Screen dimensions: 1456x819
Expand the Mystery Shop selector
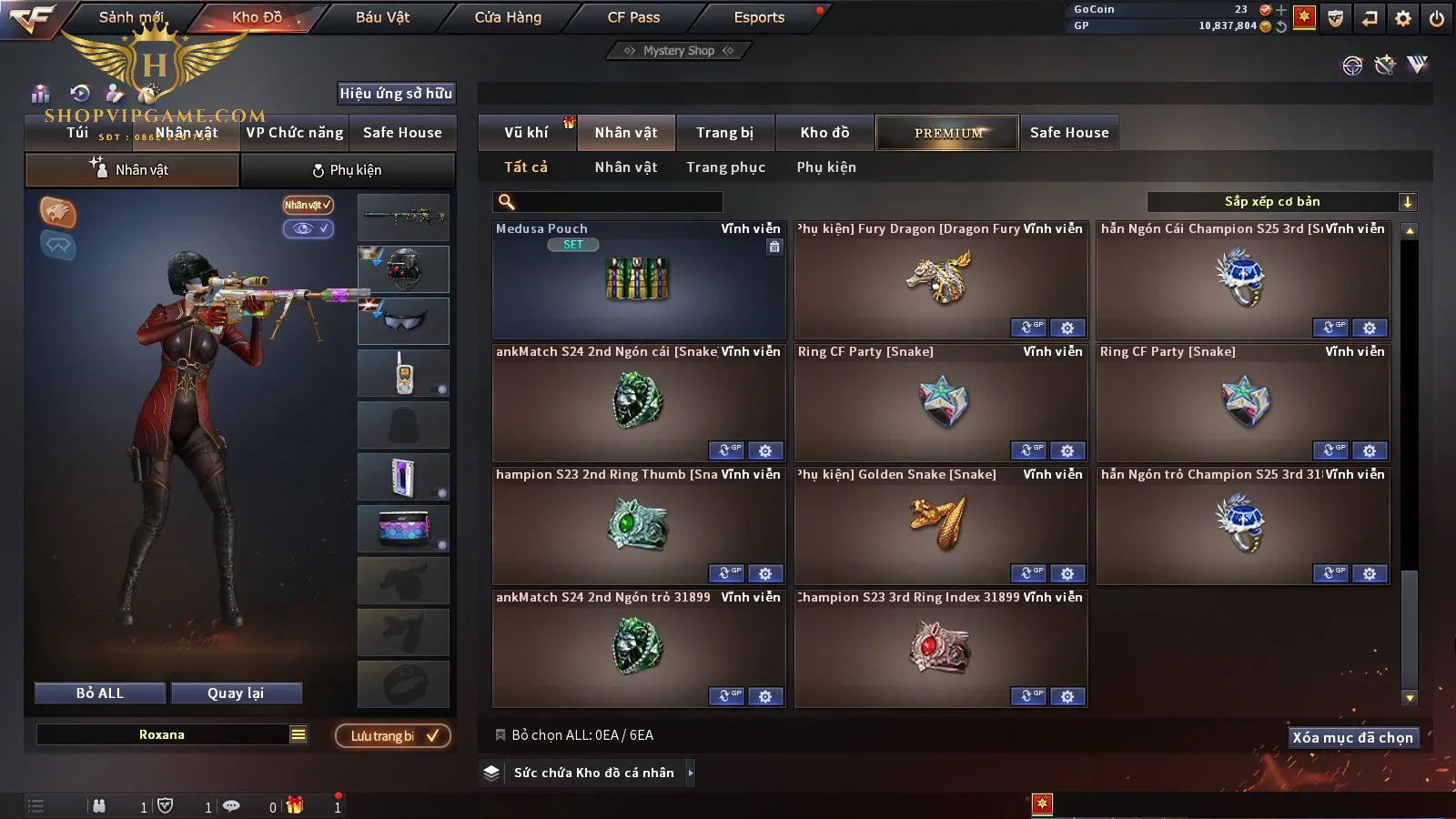point(678,51)
